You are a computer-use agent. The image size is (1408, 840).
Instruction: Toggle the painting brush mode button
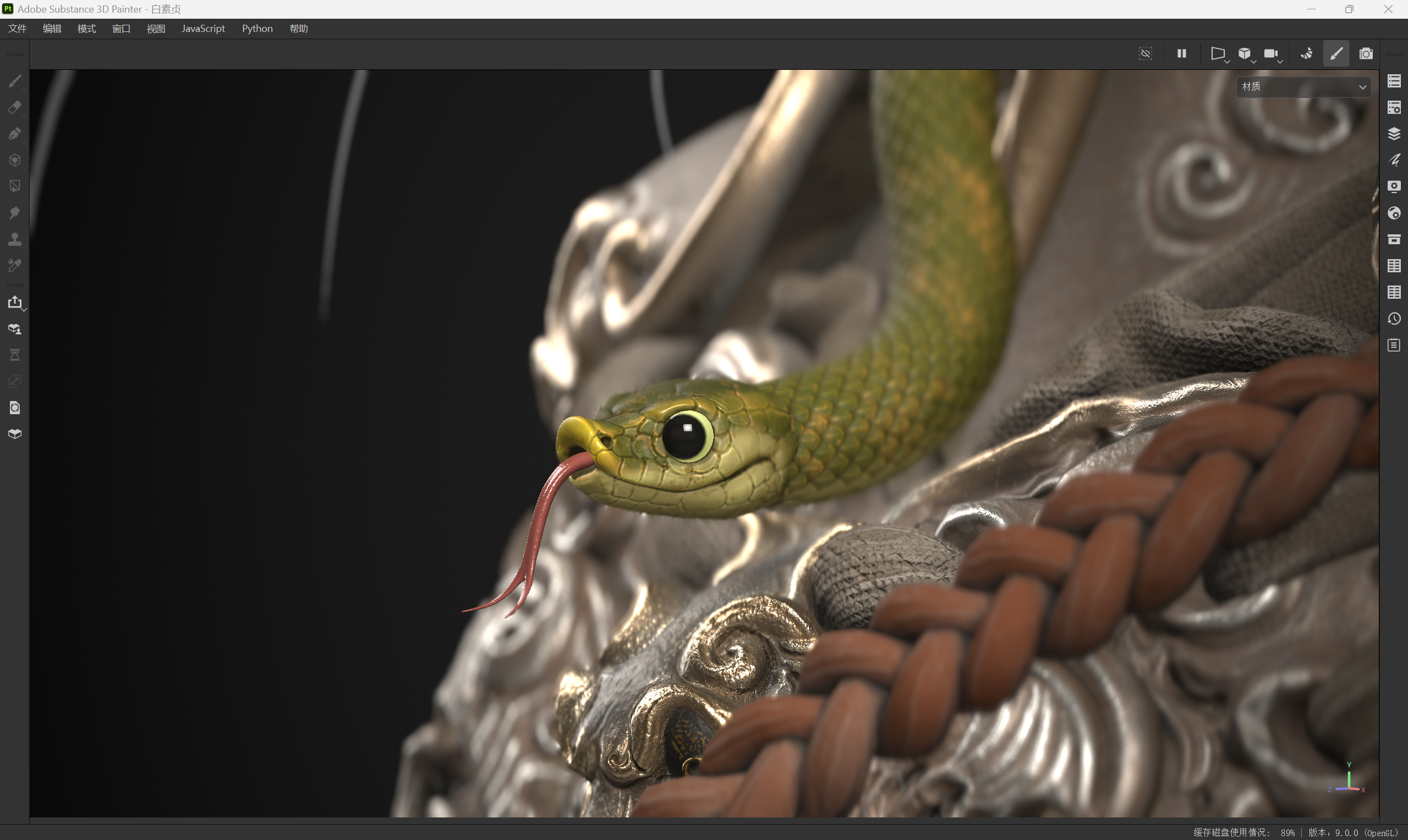[1336, 54]
